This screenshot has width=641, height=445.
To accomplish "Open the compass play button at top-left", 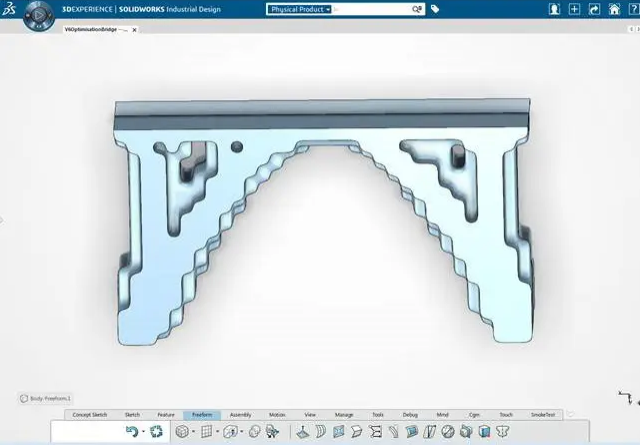I will tap(39, 16).
